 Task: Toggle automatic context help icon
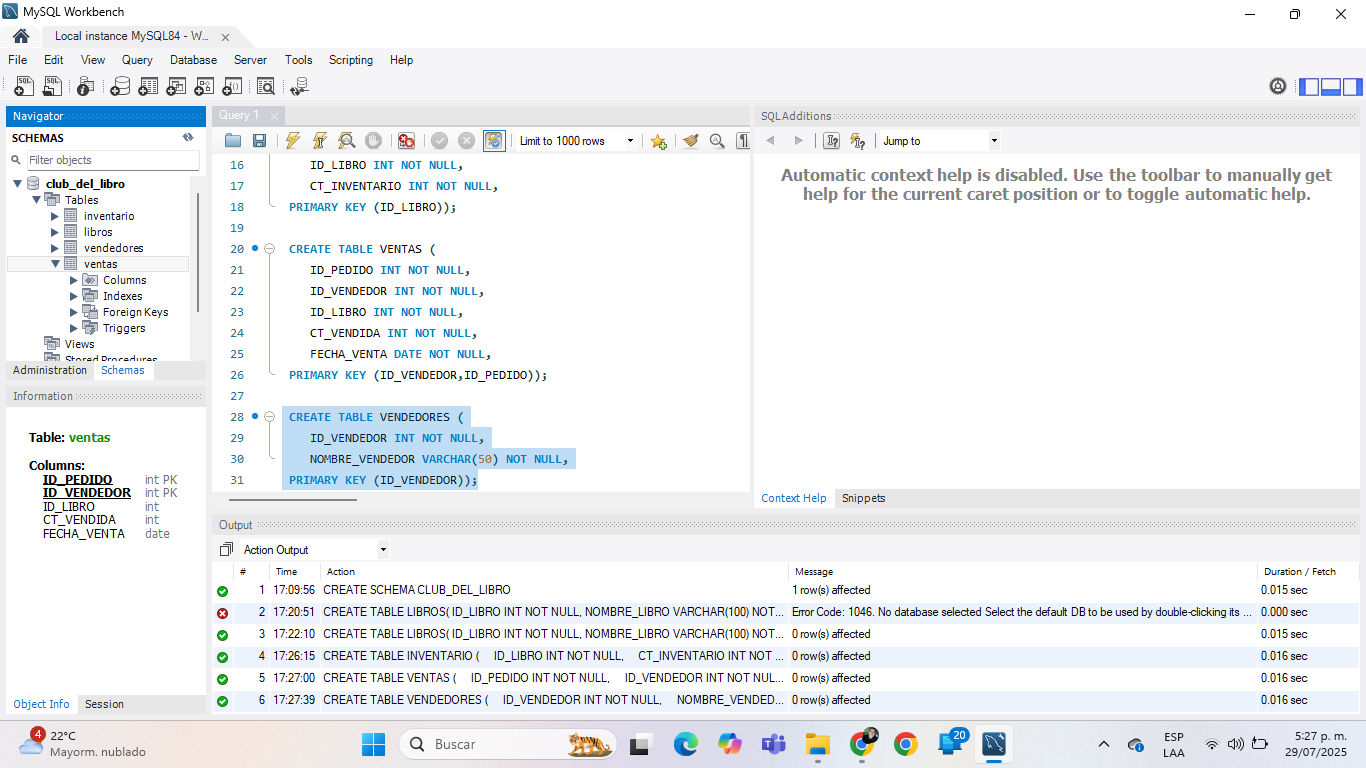[x=857, y=141]
